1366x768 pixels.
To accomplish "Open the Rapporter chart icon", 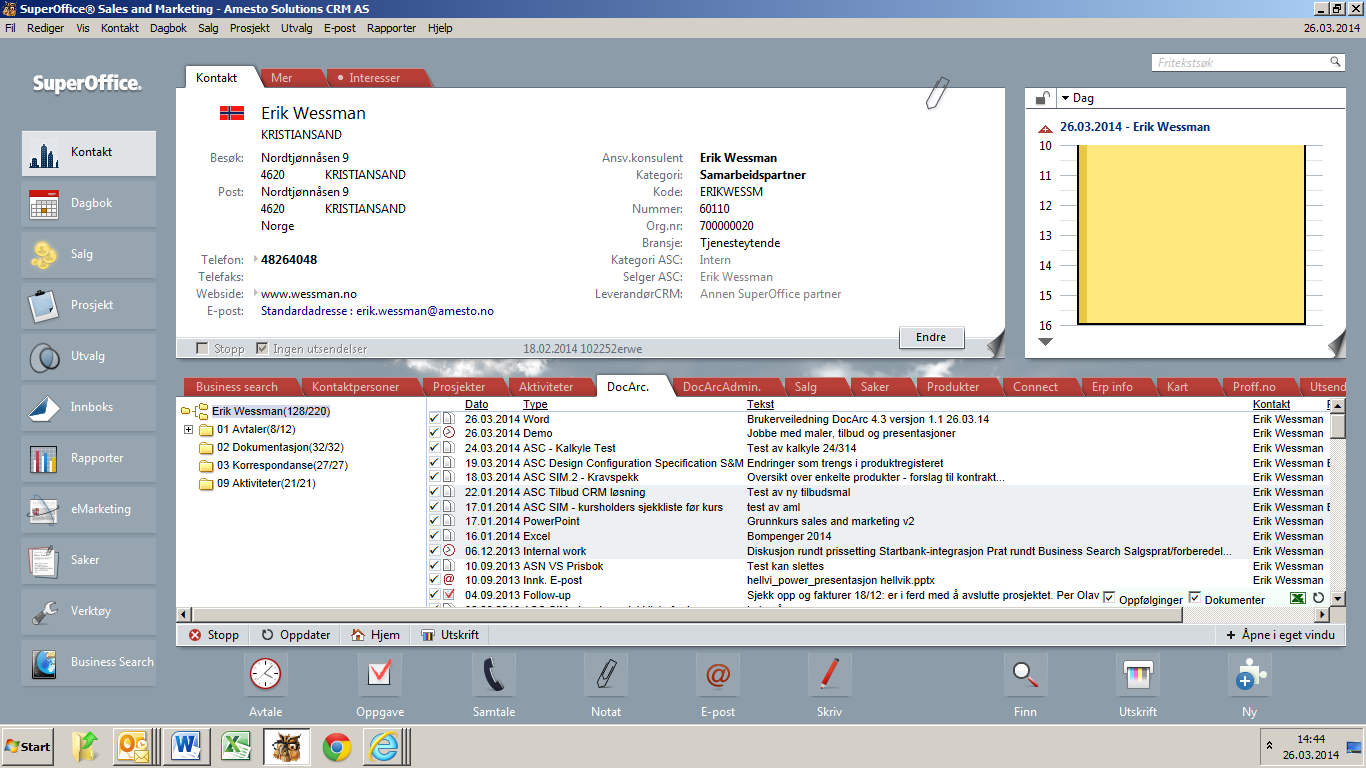I will pos(44,459).
